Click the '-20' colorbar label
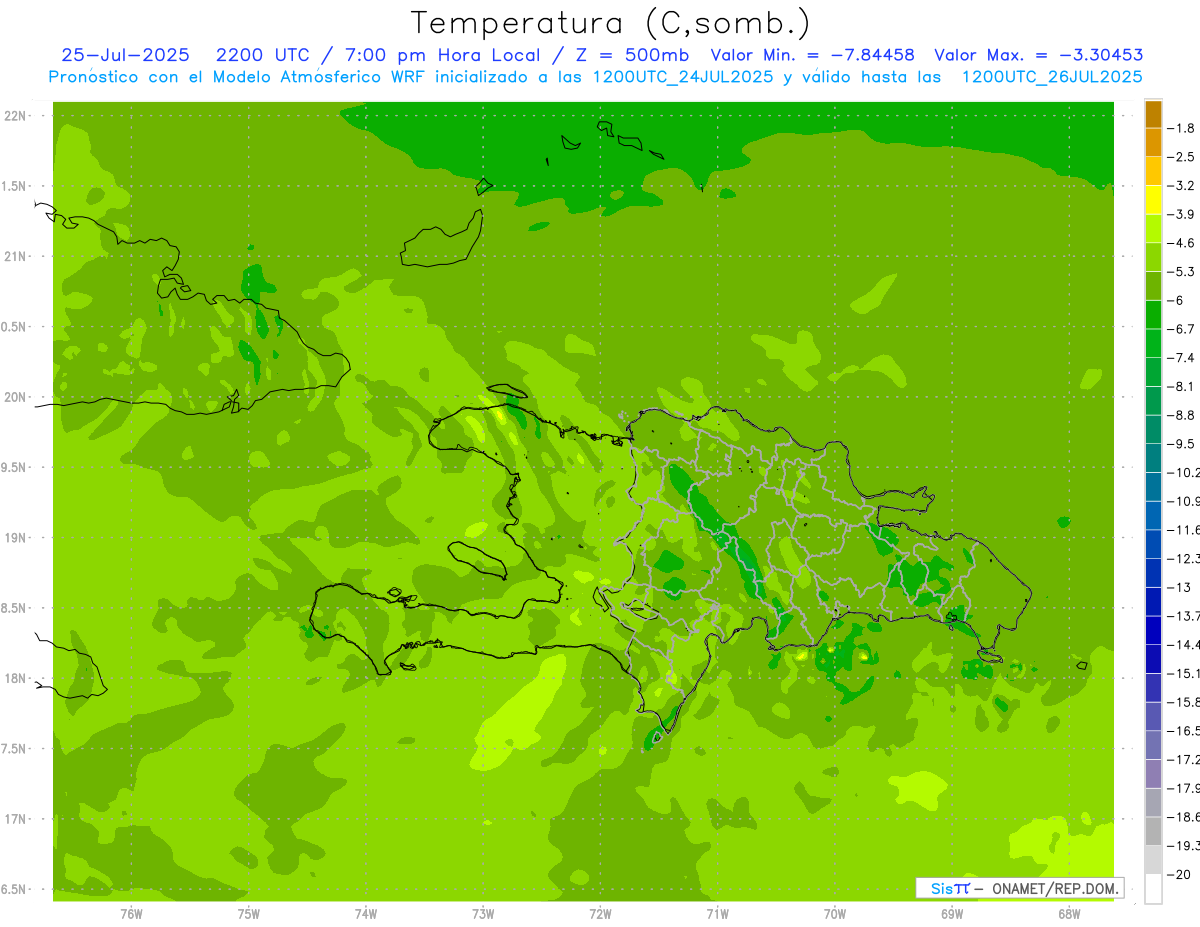1200x927 pixels. pyautogui.click(x=1181, y=874)
